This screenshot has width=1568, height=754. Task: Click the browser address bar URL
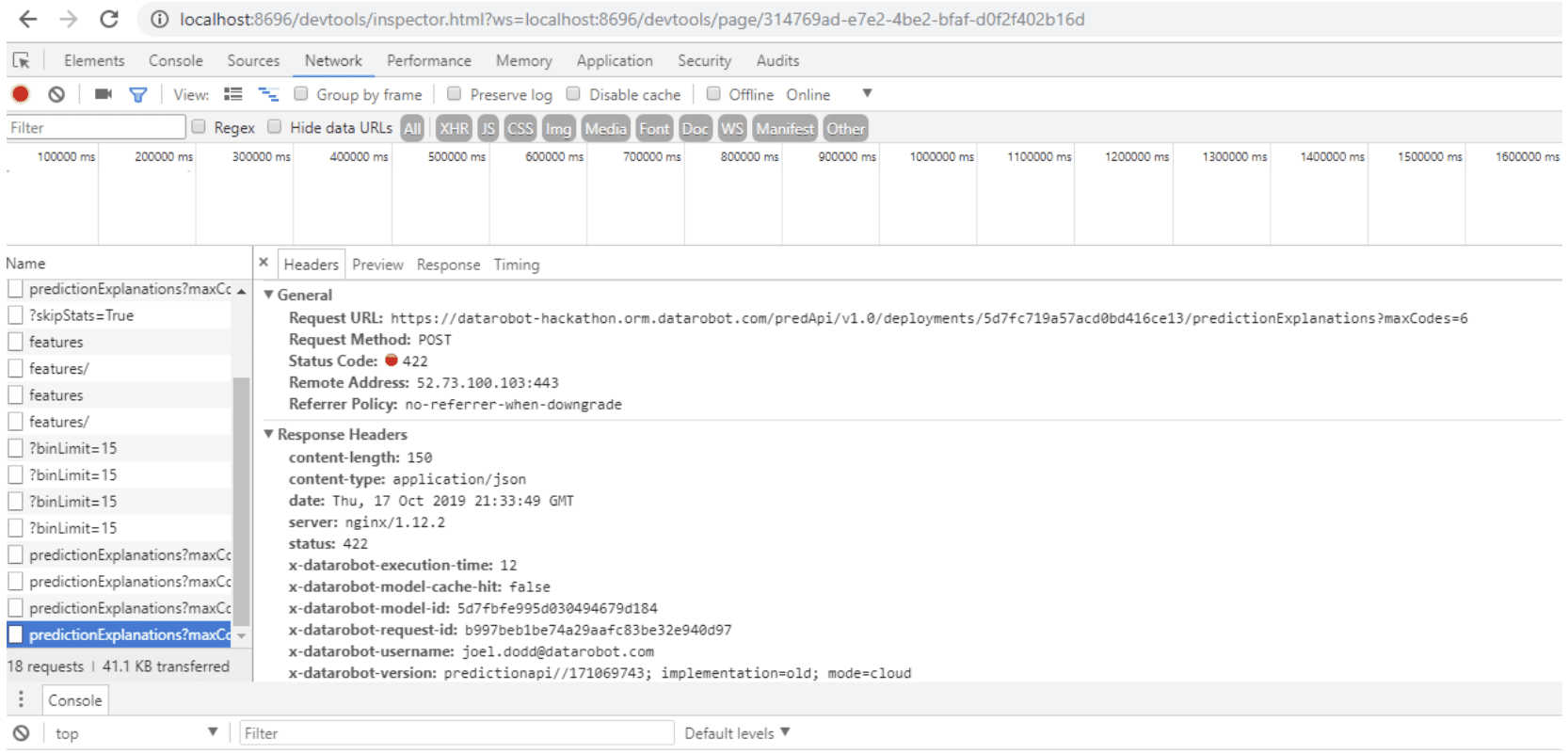tap(632, 20)
